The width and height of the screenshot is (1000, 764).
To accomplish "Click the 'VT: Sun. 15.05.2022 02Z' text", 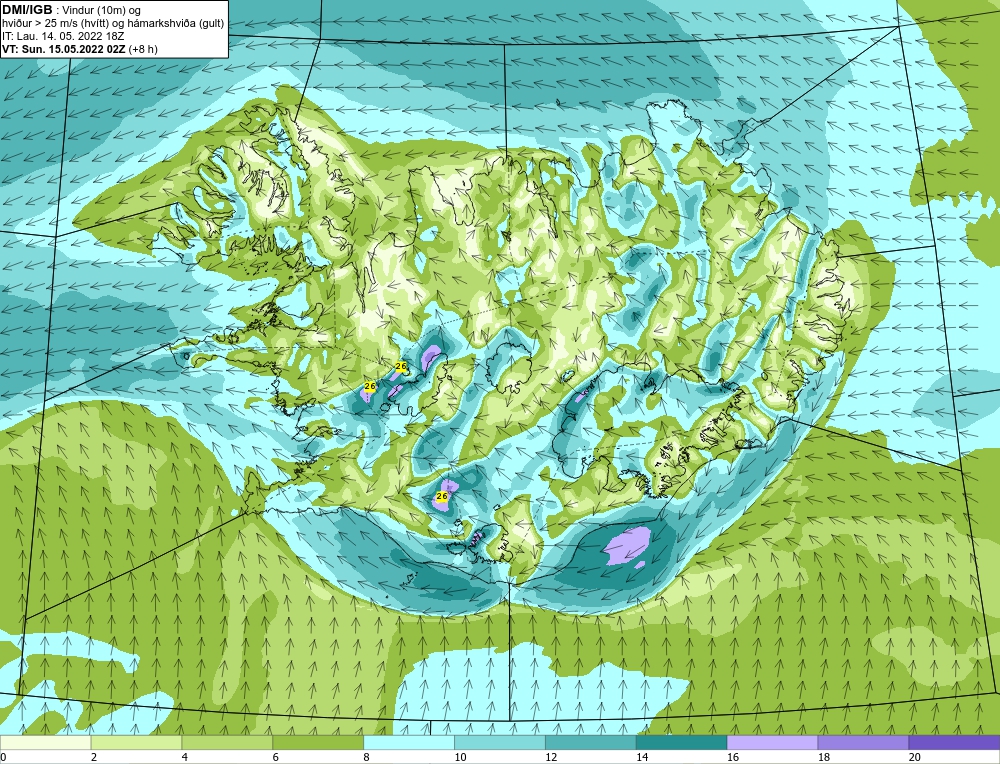I will (64, 48).
